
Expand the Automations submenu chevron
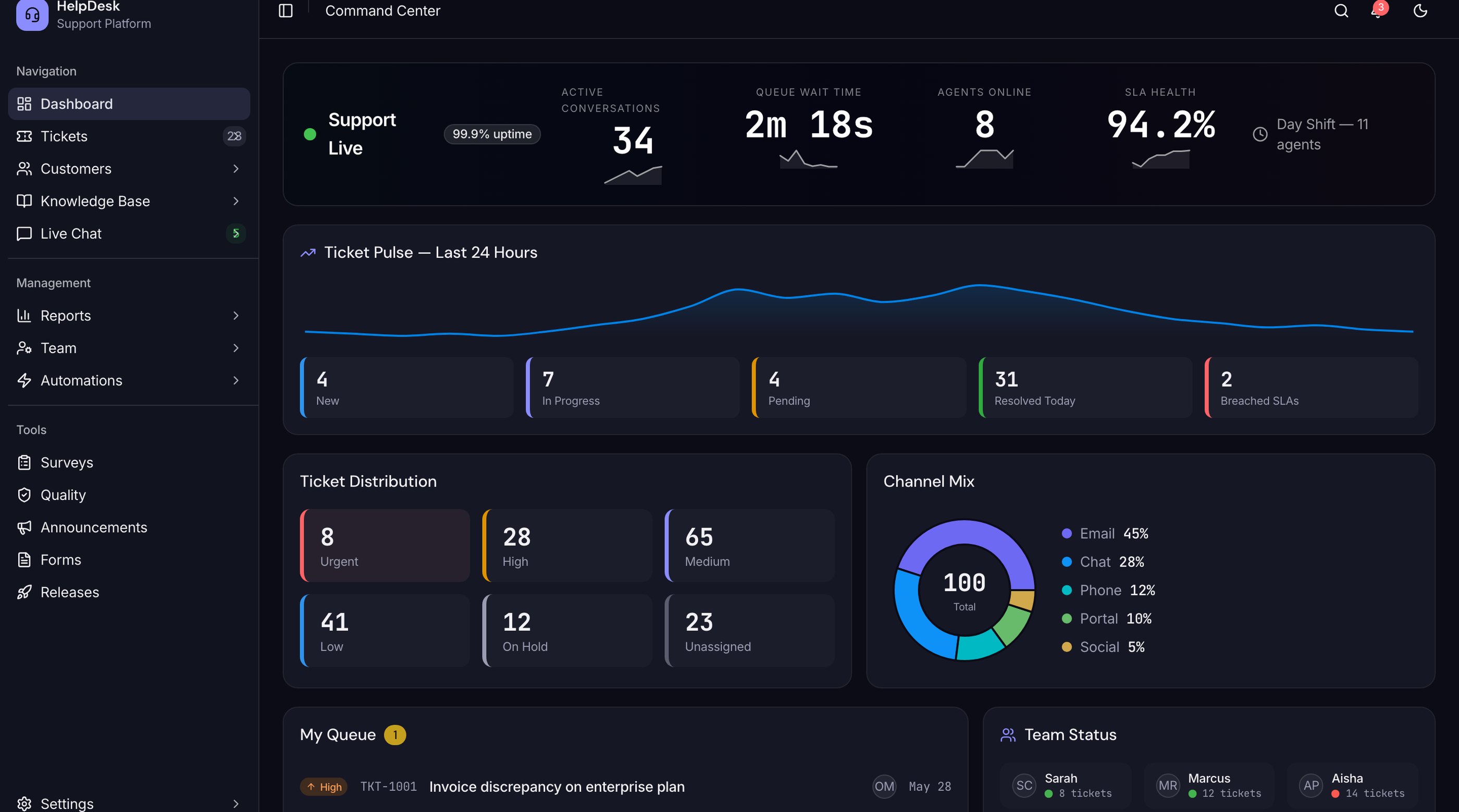point(236,381)
